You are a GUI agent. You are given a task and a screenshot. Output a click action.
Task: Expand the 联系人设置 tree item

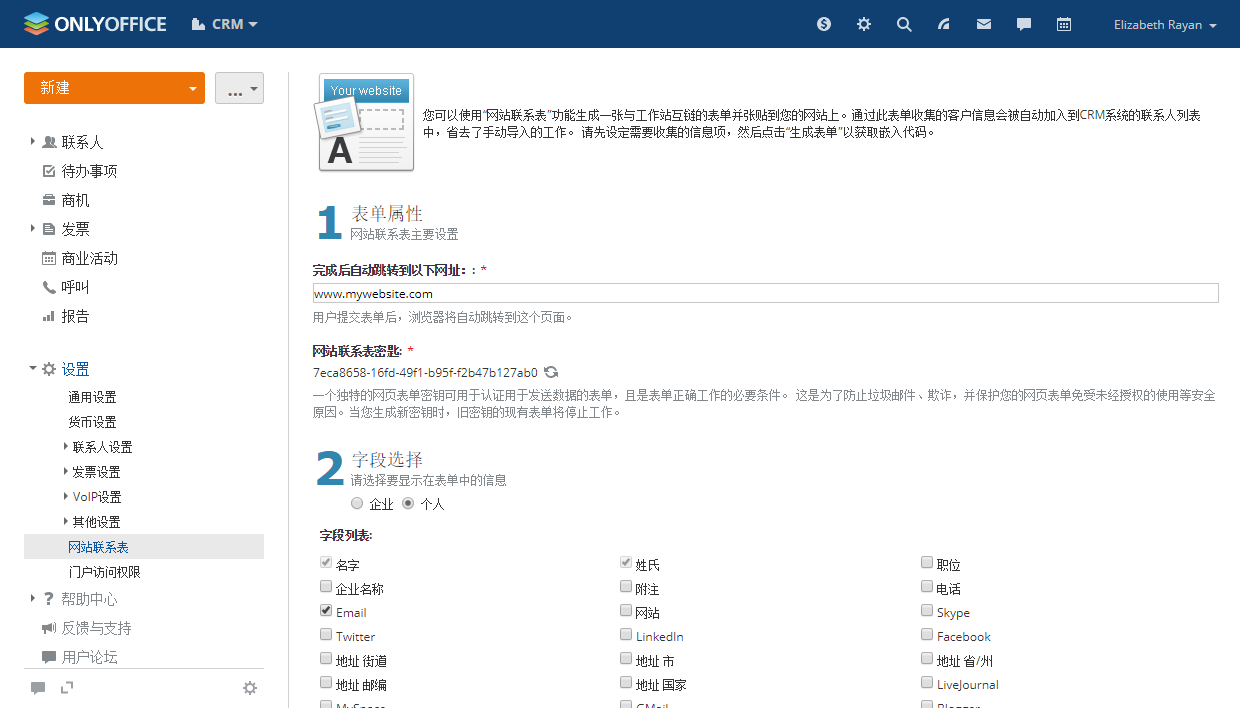click(x=67, y=447)
